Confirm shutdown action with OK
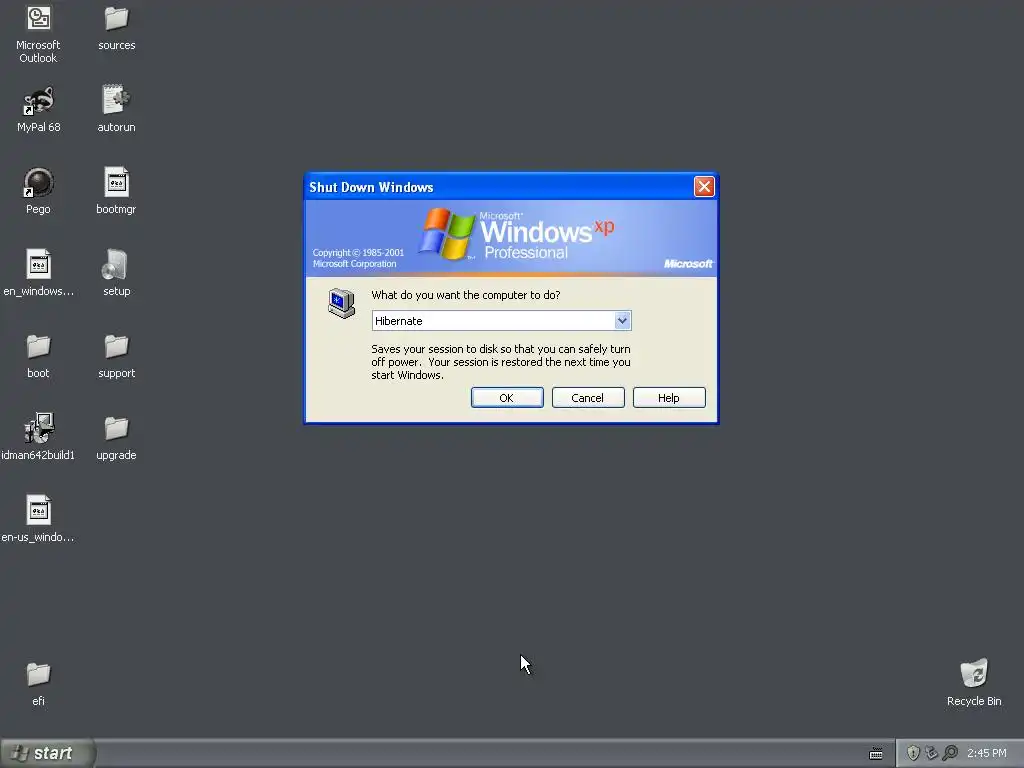This screenshot has width=1024, height=768. 507,398
